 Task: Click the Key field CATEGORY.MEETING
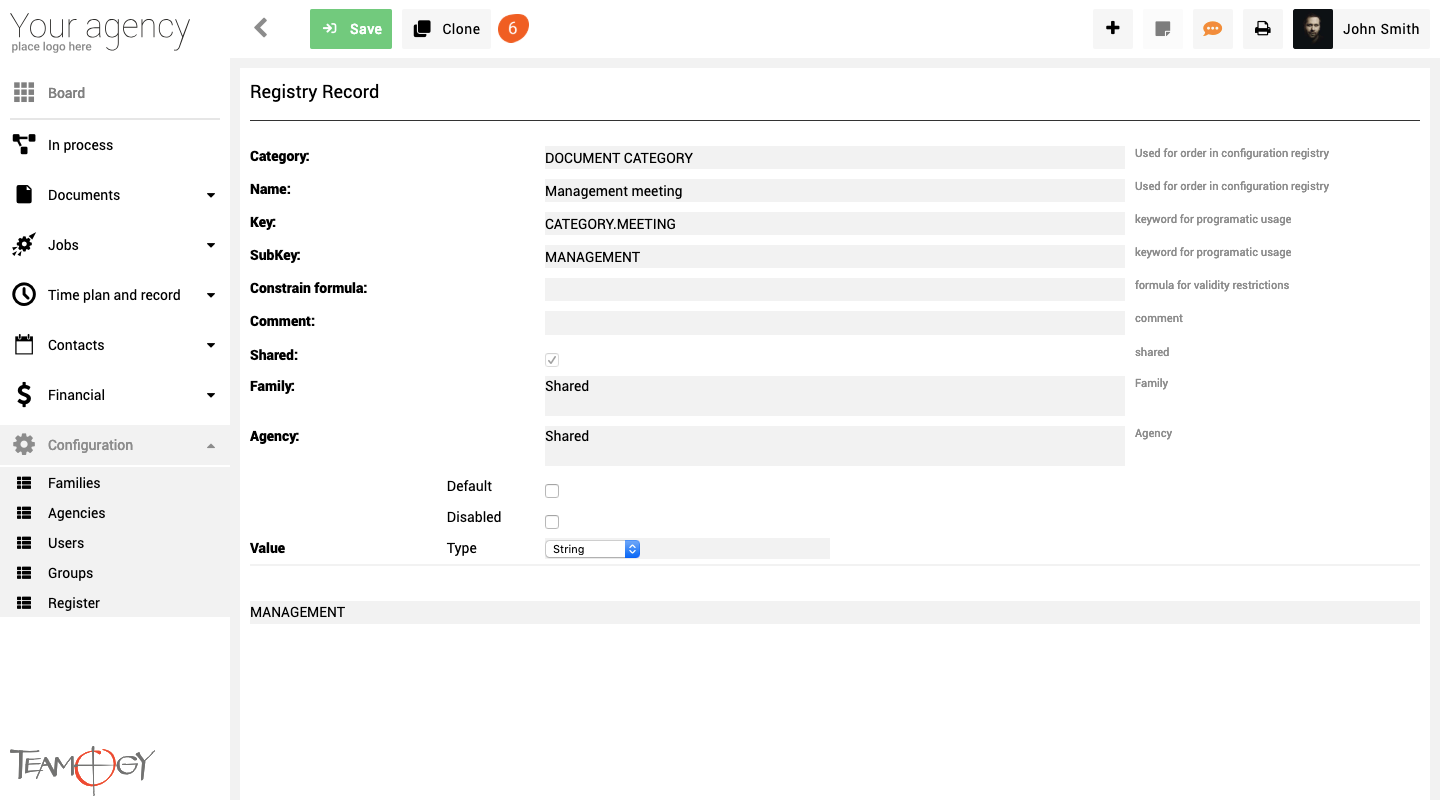(x=835, y=224)
